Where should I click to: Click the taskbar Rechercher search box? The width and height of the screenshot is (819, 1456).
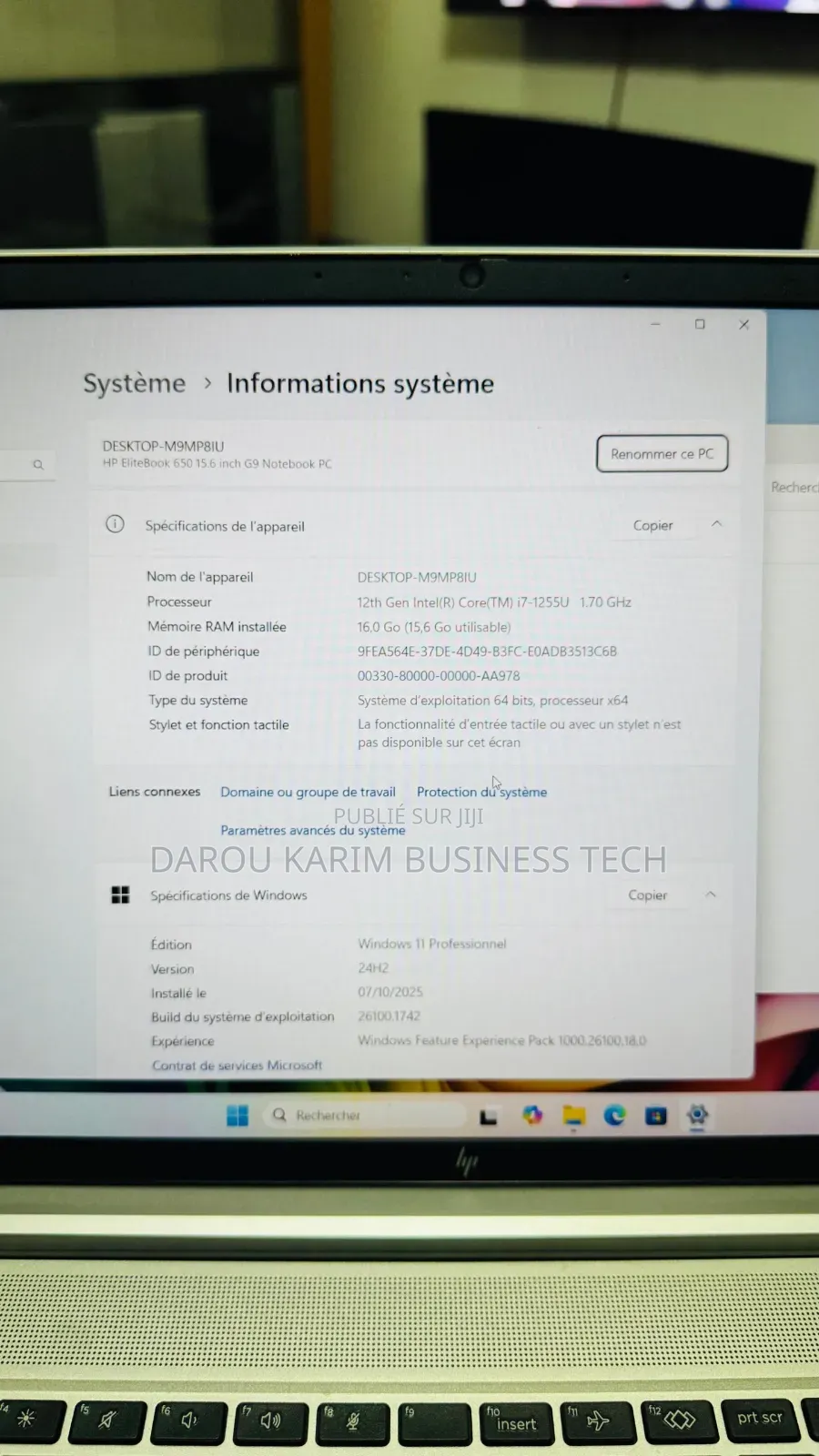pos(364,1116)
